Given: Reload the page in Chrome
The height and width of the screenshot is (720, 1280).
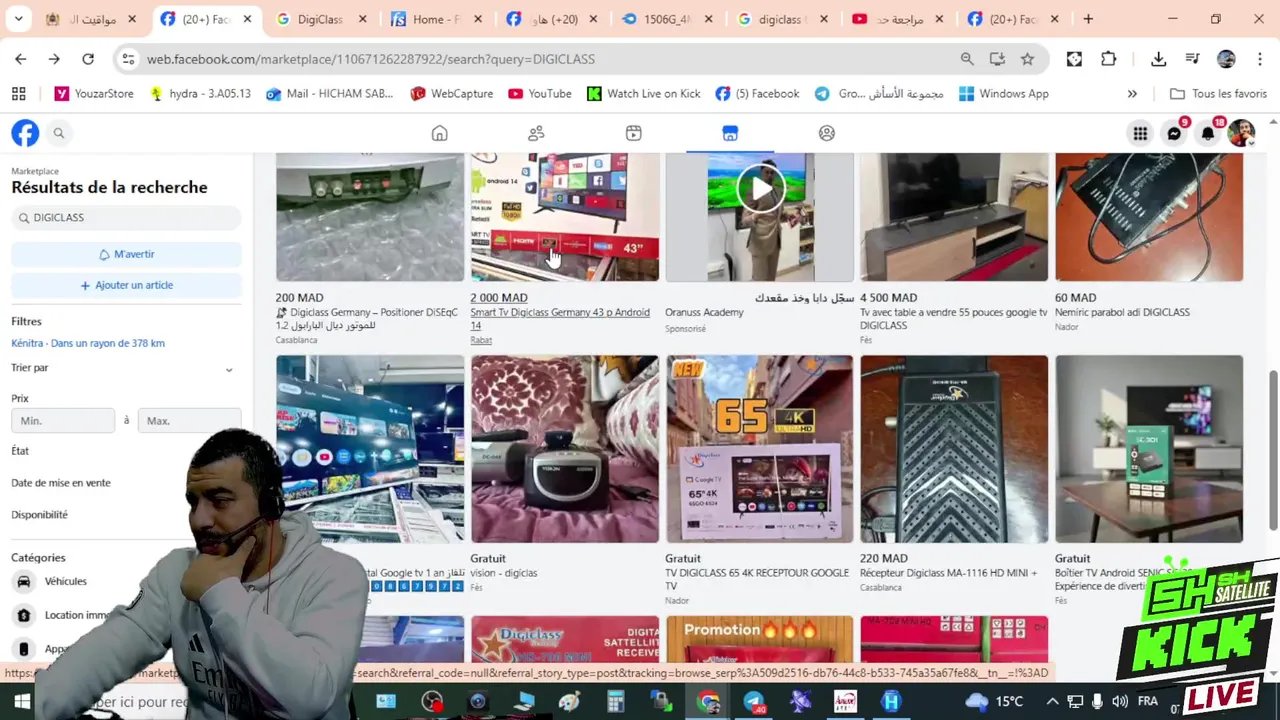Looking at the screenshot, I should point(88,59).
